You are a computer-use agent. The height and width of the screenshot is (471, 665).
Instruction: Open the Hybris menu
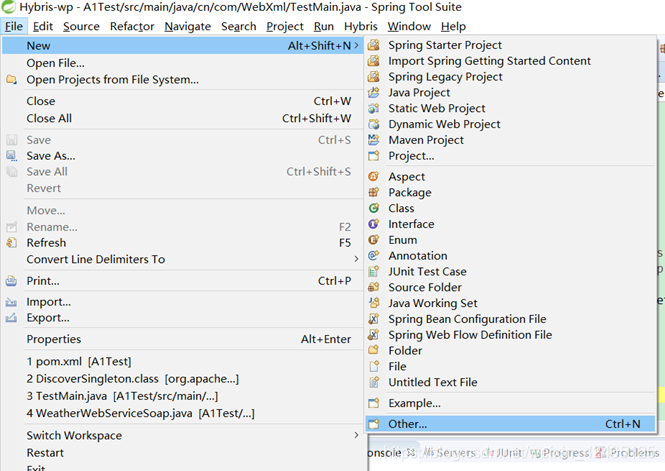click(360, 26)
